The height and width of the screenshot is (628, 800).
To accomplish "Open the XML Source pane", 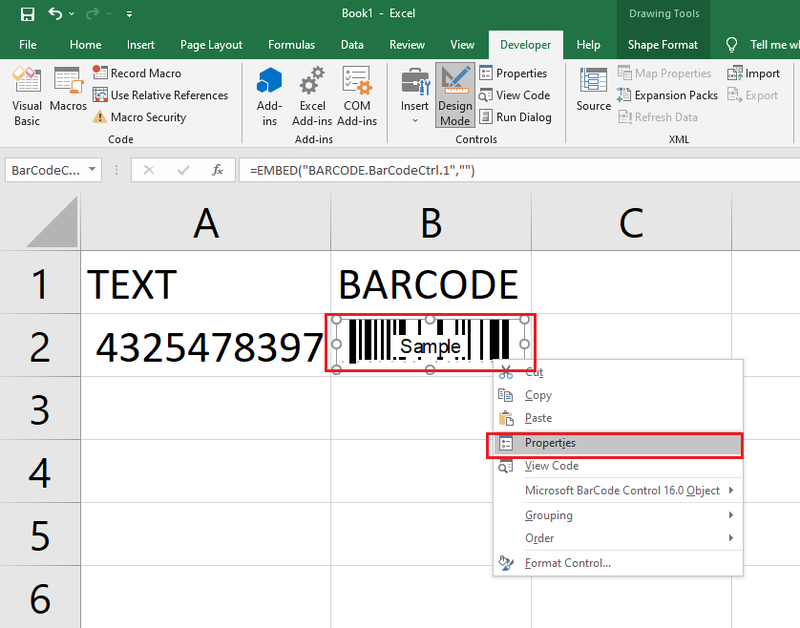I will 593,89.
